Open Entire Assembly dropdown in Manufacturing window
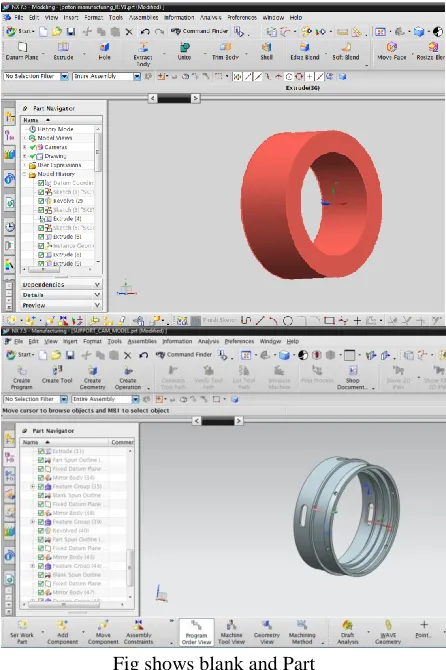 pos(135,399)
